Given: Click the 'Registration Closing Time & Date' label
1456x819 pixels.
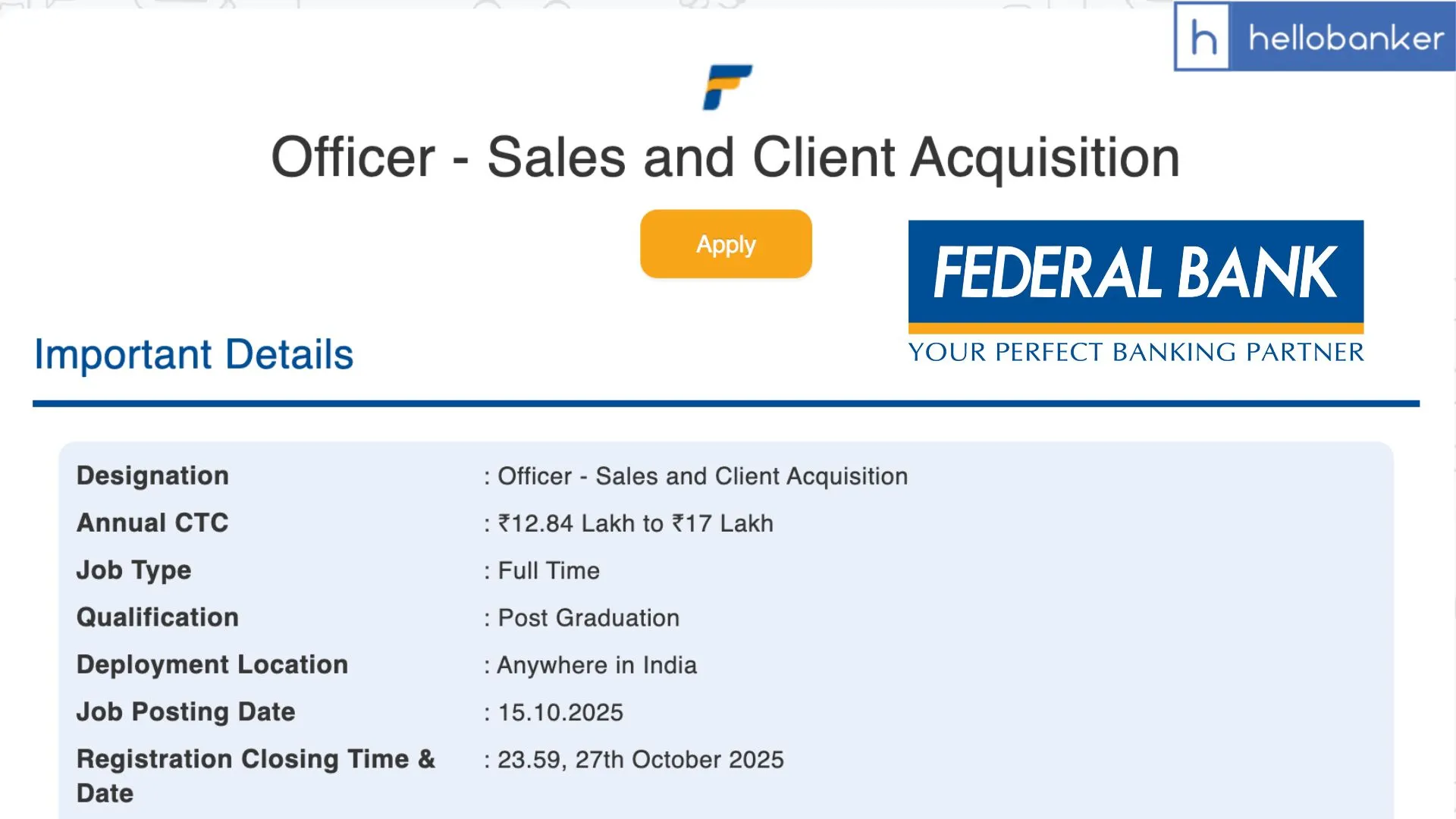Looking at the screenshot, I should click(256, 760).
